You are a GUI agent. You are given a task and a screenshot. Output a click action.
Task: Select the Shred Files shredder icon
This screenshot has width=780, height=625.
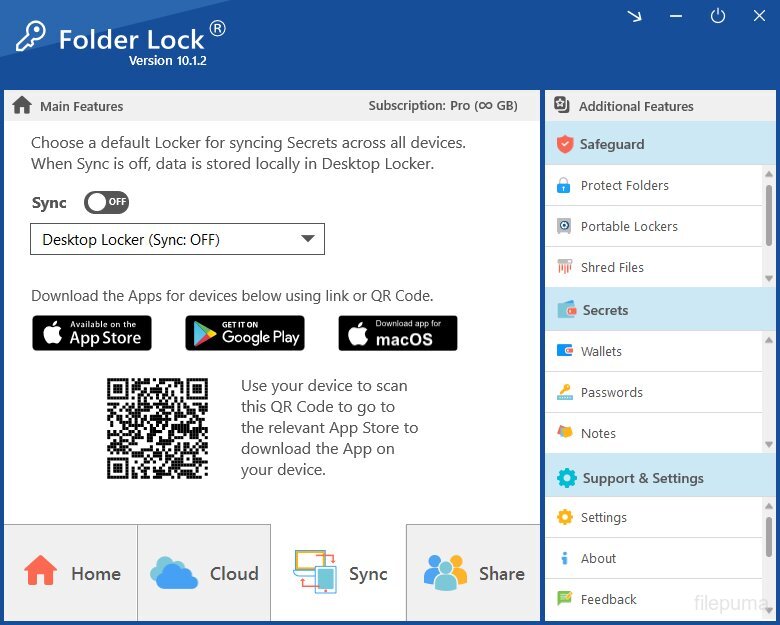pyautogui.click(x=564, y=267)
